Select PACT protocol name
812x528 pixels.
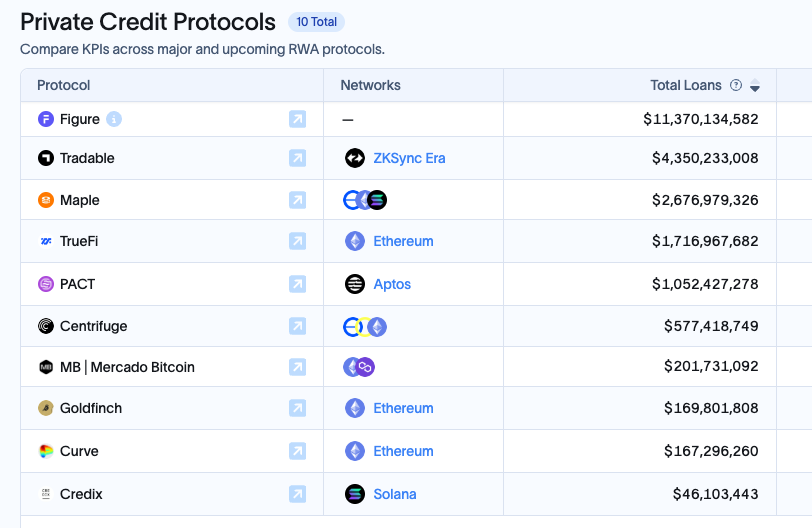click(77, 284)
